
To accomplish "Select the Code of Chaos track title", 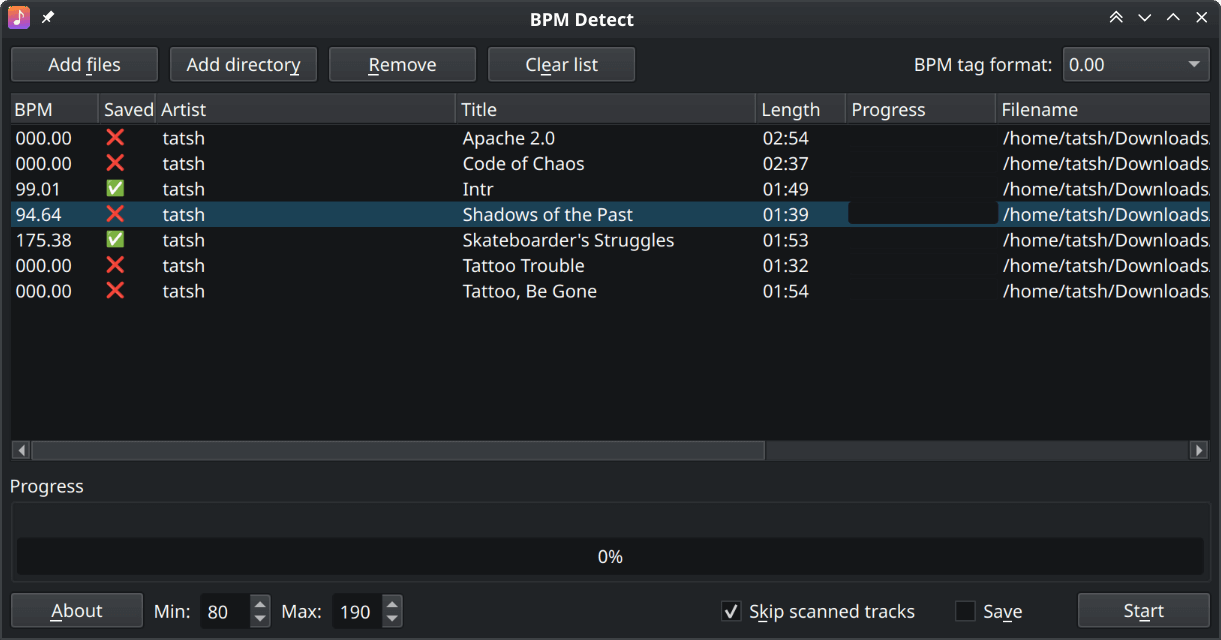I will coord(523,163).
